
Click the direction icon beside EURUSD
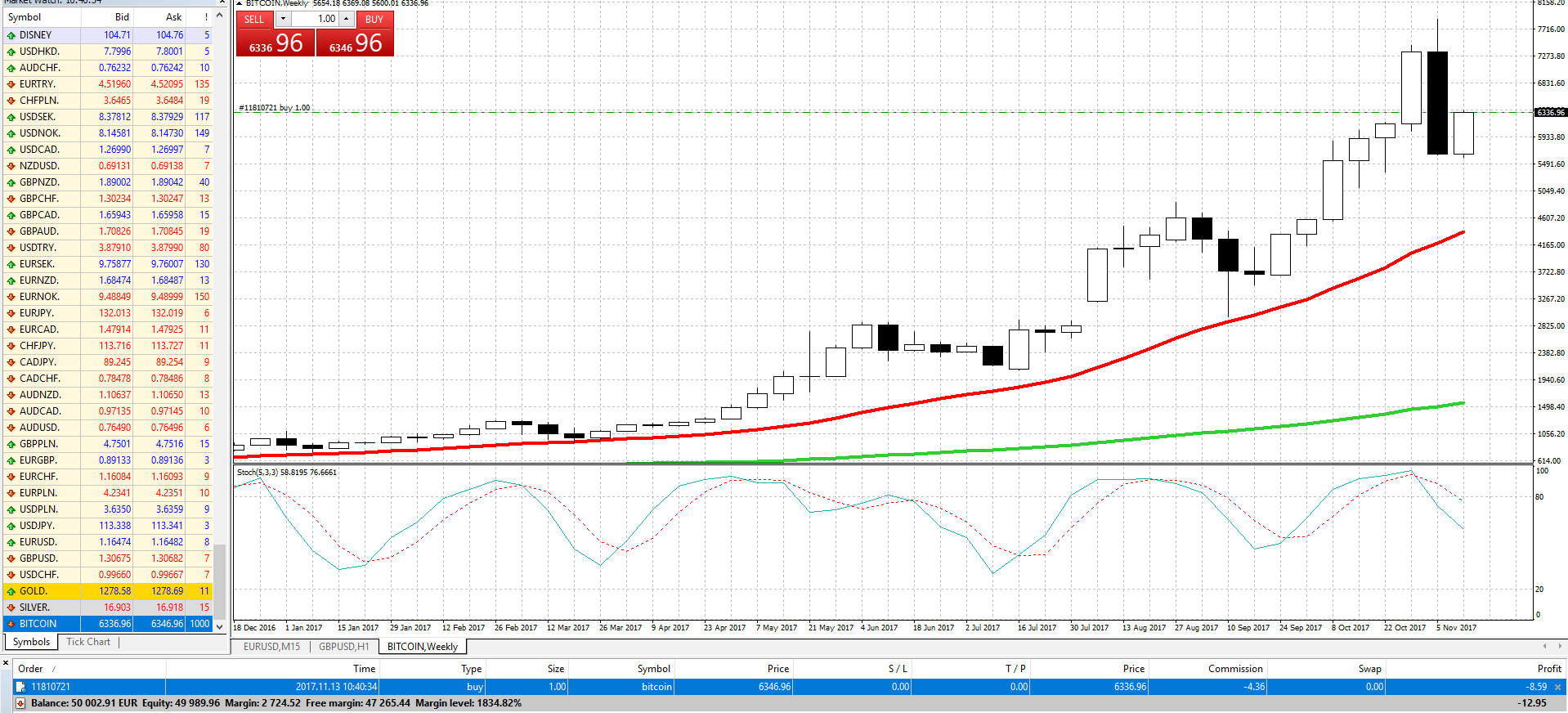pyautogui.click(x=11, y=542)
